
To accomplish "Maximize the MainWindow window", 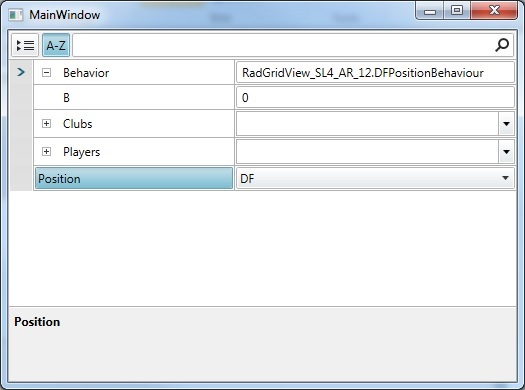I will click(457, 11).
